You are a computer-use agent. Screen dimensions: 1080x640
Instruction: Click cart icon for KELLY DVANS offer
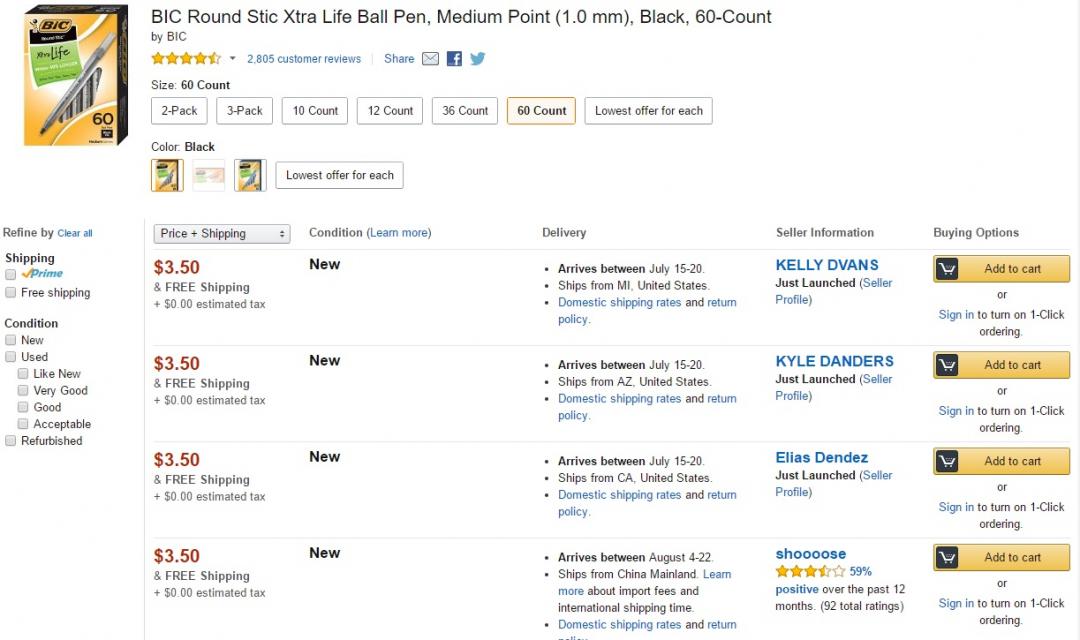pos(947,269)
